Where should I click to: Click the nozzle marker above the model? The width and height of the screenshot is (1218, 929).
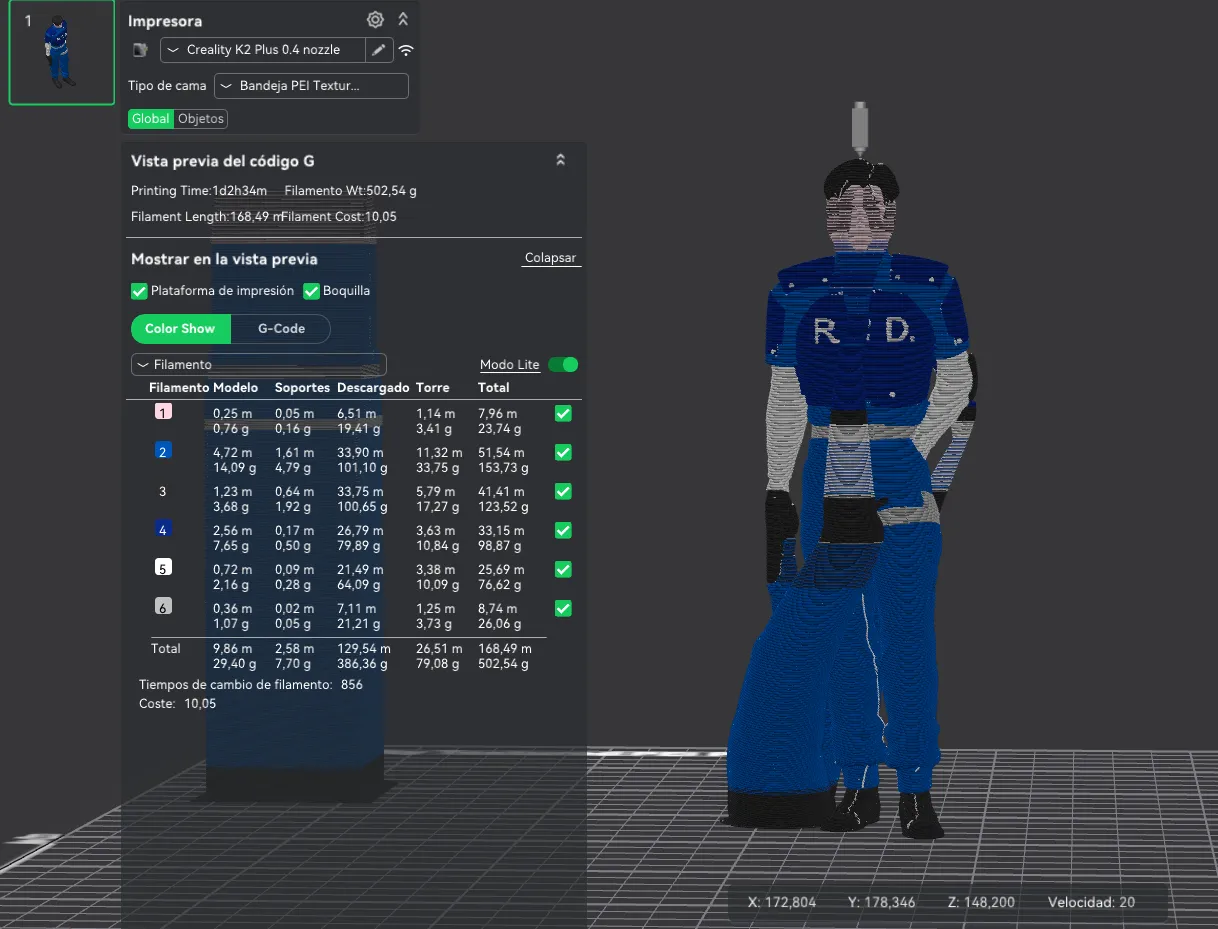[x=860, y=130]
